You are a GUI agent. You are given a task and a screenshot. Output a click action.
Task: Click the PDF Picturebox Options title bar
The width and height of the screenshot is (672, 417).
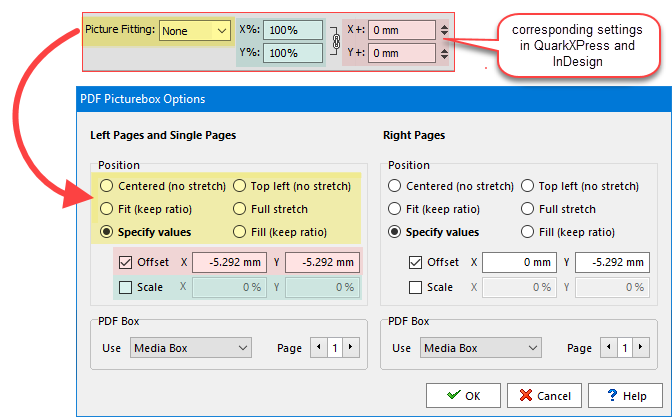click(374, 99)
